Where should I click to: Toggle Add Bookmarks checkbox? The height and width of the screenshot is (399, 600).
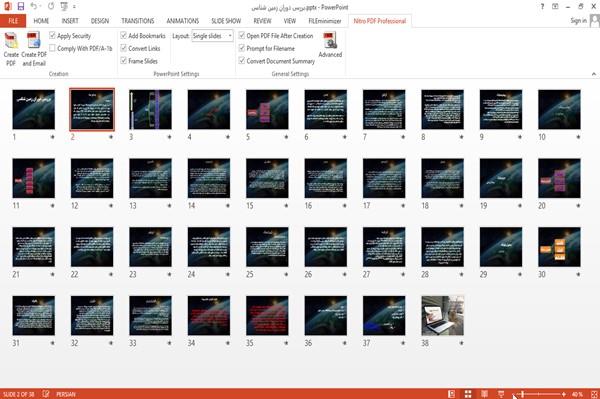point(124,36)
